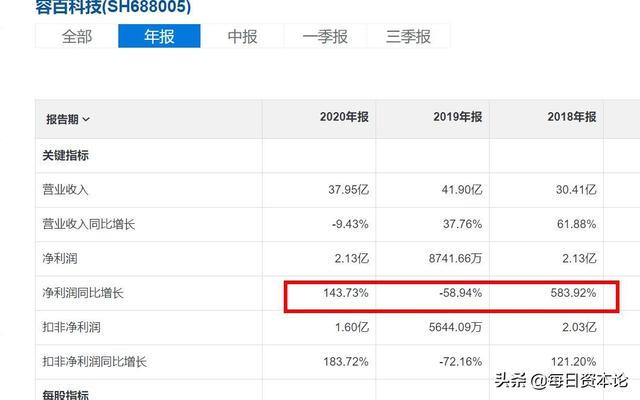Click the 营业收入同比增长 row label

pyautogui.click(x=89, y=224)
